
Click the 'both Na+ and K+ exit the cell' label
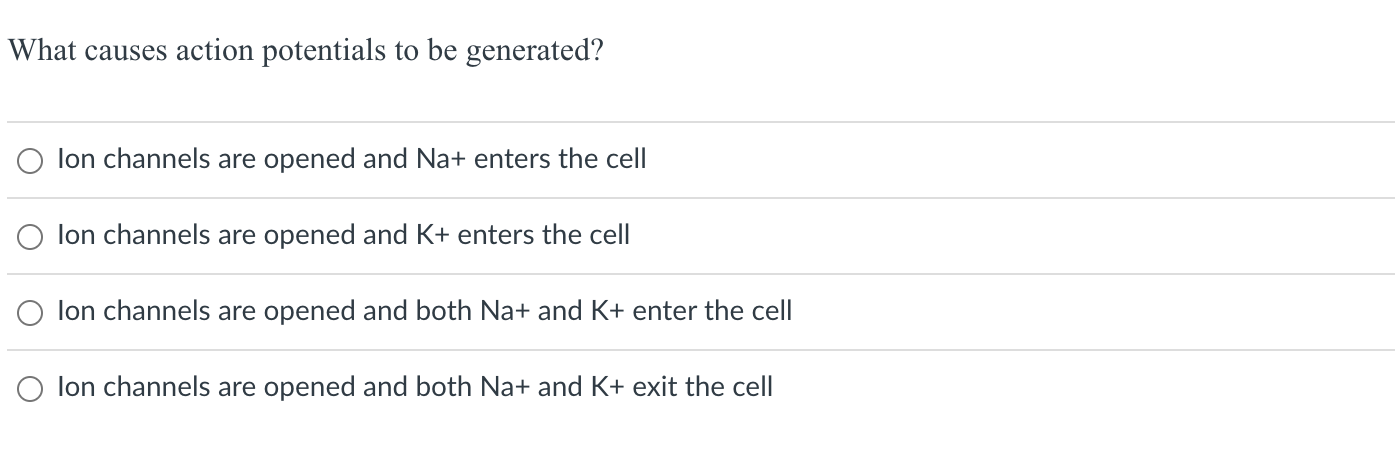click(x=415, y=387)
